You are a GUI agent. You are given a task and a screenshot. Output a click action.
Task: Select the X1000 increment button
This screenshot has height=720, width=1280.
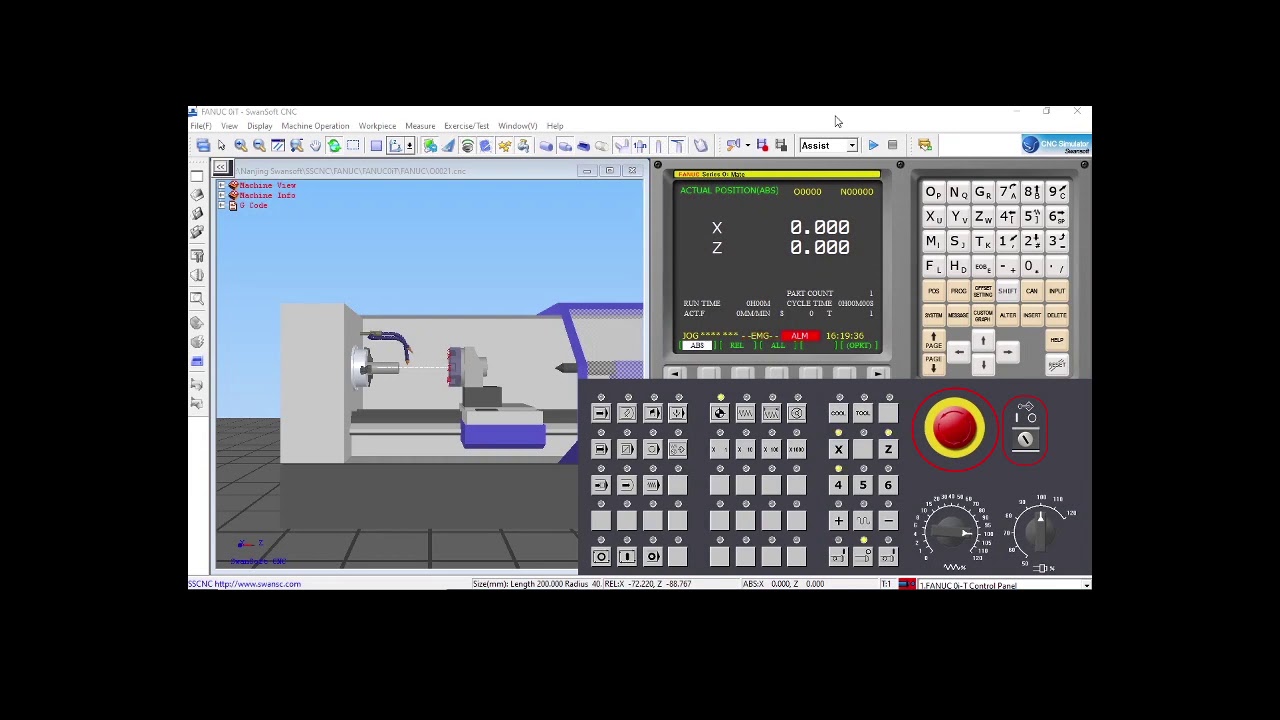pos(796,449)
